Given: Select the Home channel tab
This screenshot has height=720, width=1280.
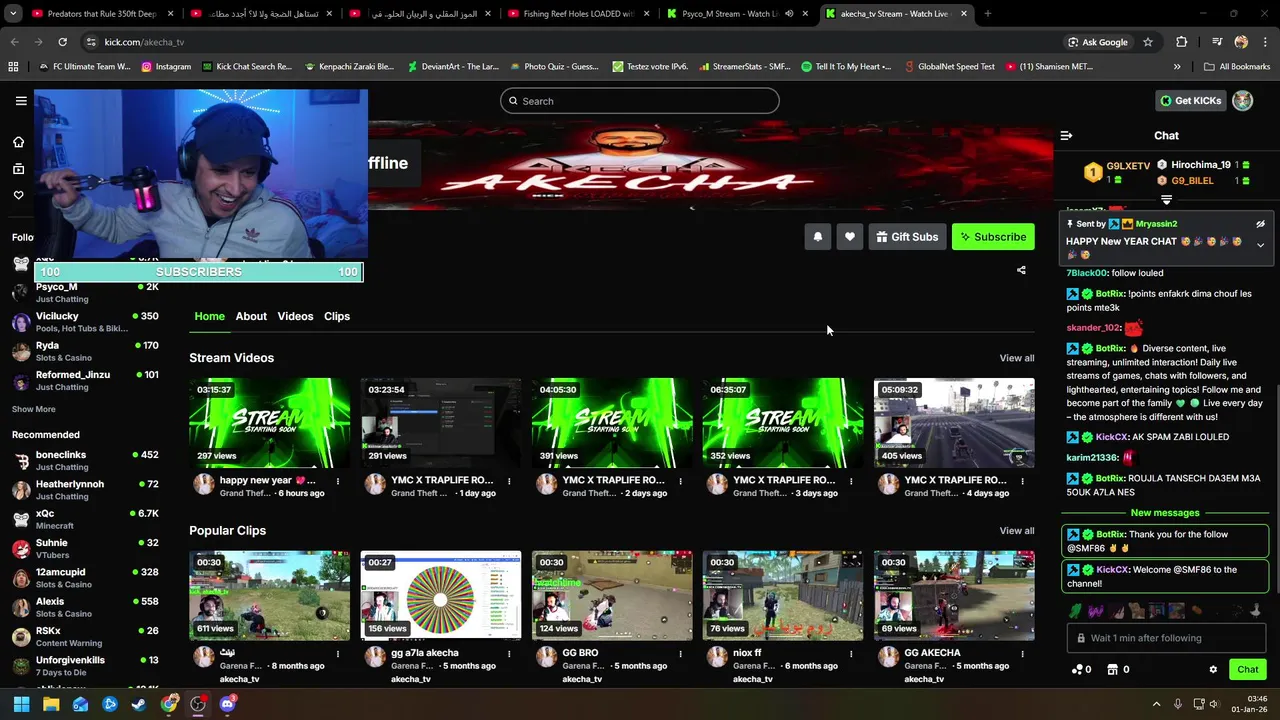Looking at the screenshot, I should click(209, 316).
